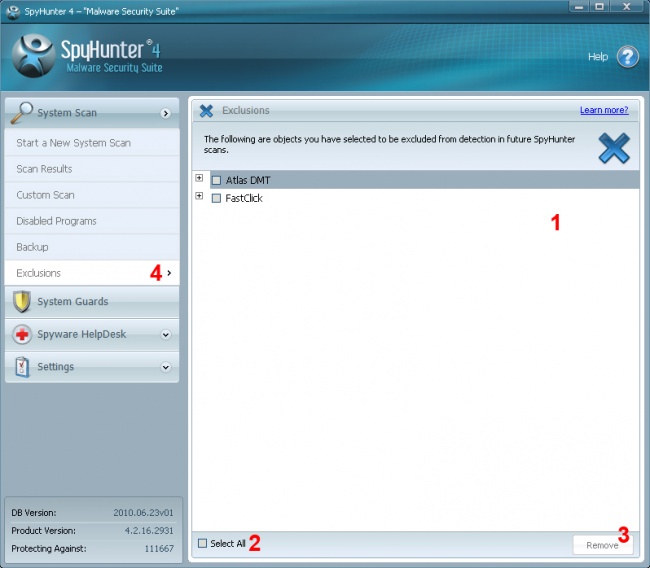Viewport: 650px width, 568px height.
Task: Click the large blue X exclusions icon
Action: tap(614, 147)
